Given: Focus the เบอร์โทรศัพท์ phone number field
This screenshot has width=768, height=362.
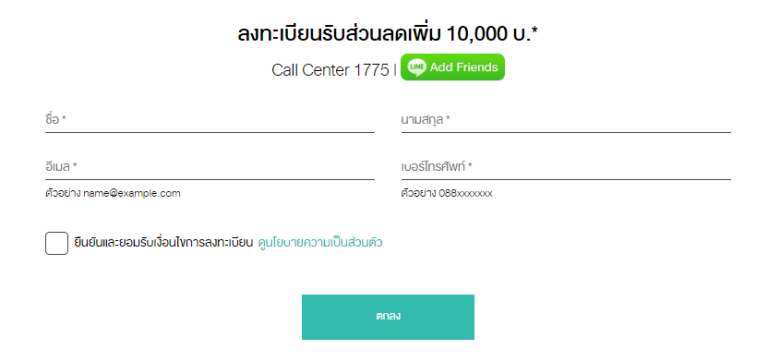Looking at the screenshot, I should pos(566,167).
